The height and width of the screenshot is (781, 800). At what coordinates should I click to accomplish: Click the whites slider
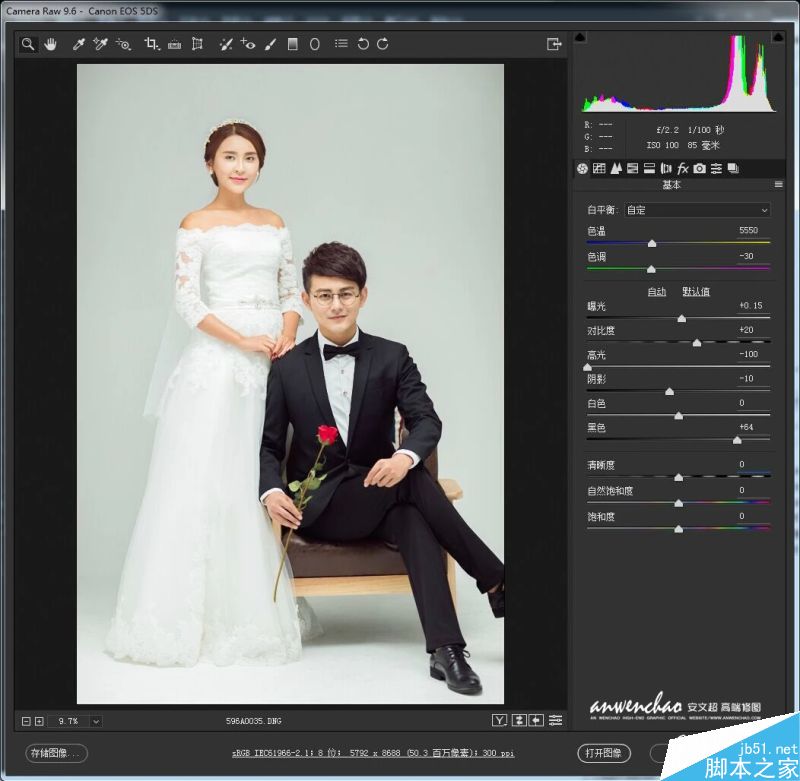click(x=678, y=416)
